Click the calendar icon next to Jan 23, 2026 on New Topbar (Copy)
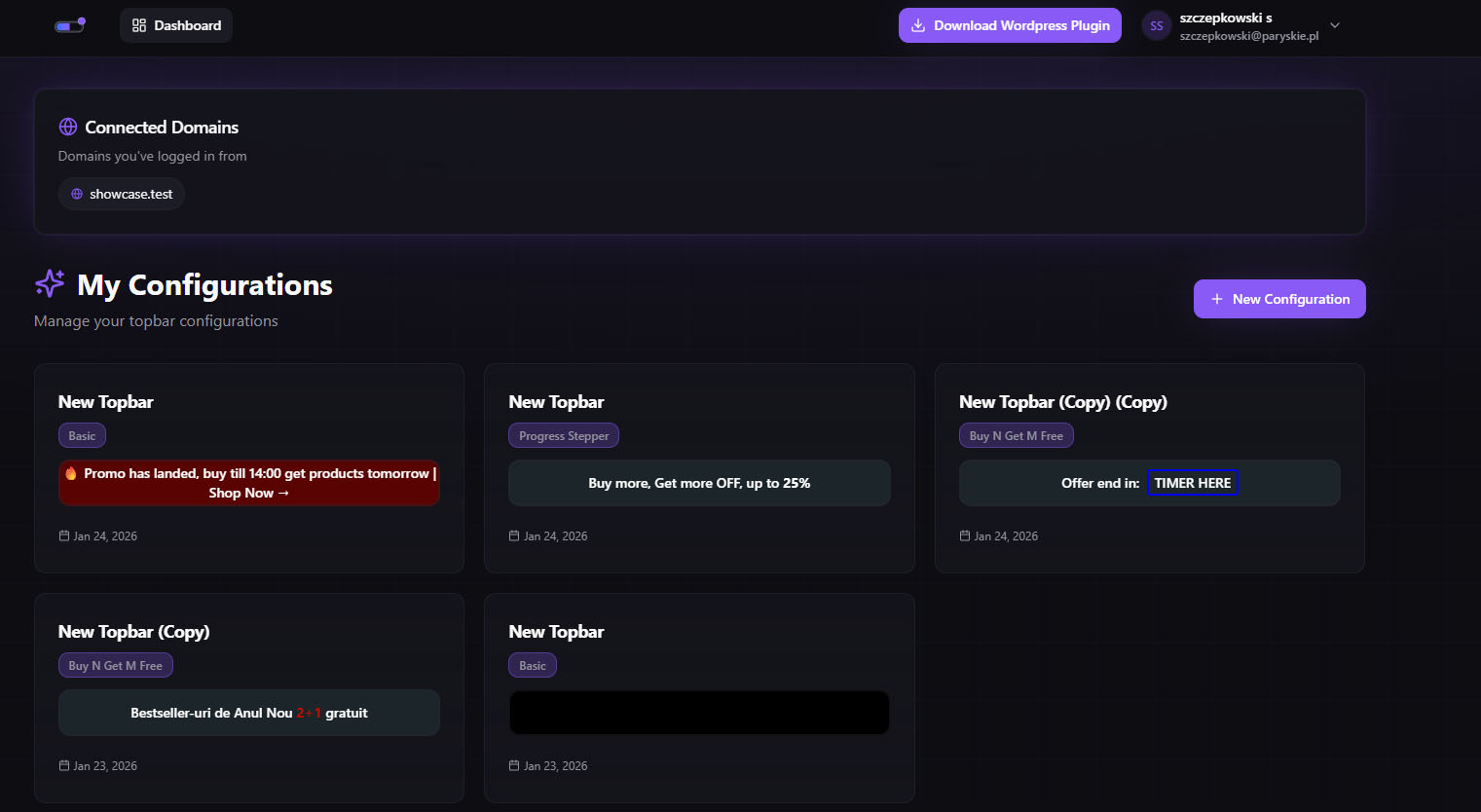 pyautogui.click(x=64, y=765)
